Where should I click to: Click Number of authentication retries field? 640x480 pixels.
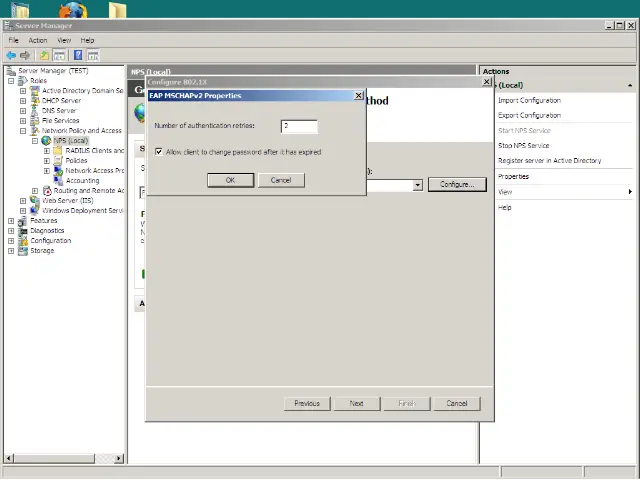[299, 126]
